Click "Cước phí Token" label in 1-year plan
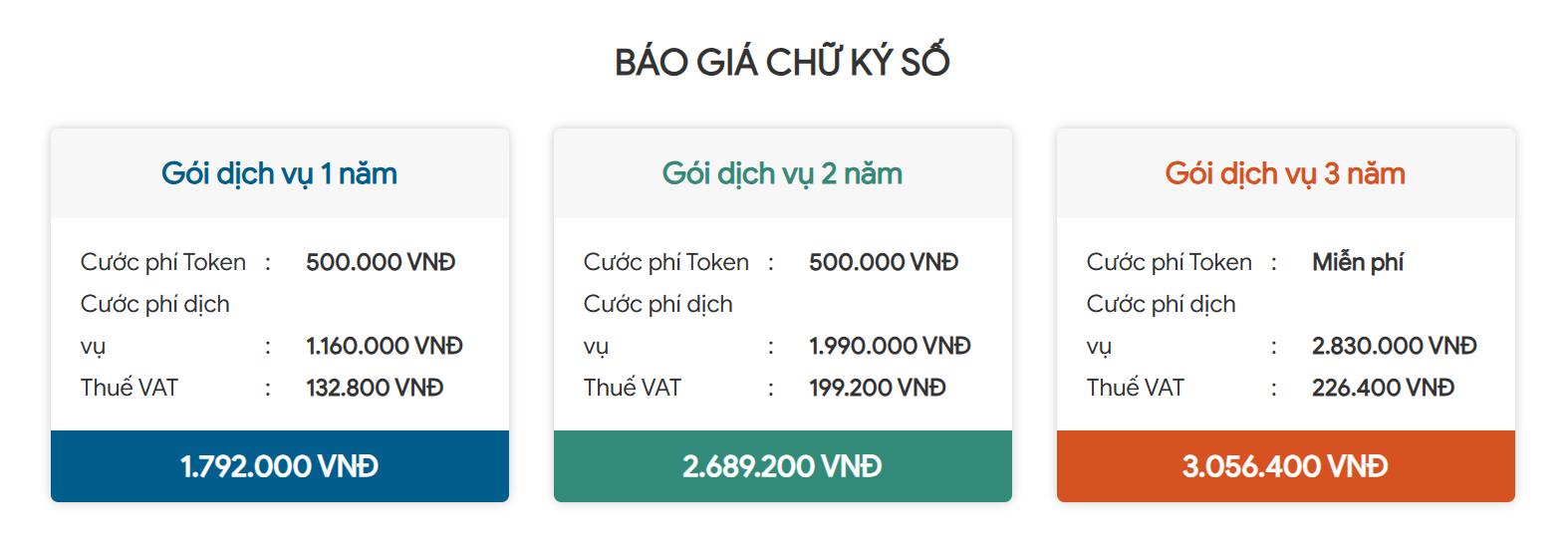Screen dimensions: 1568x554 click(163, 262)
